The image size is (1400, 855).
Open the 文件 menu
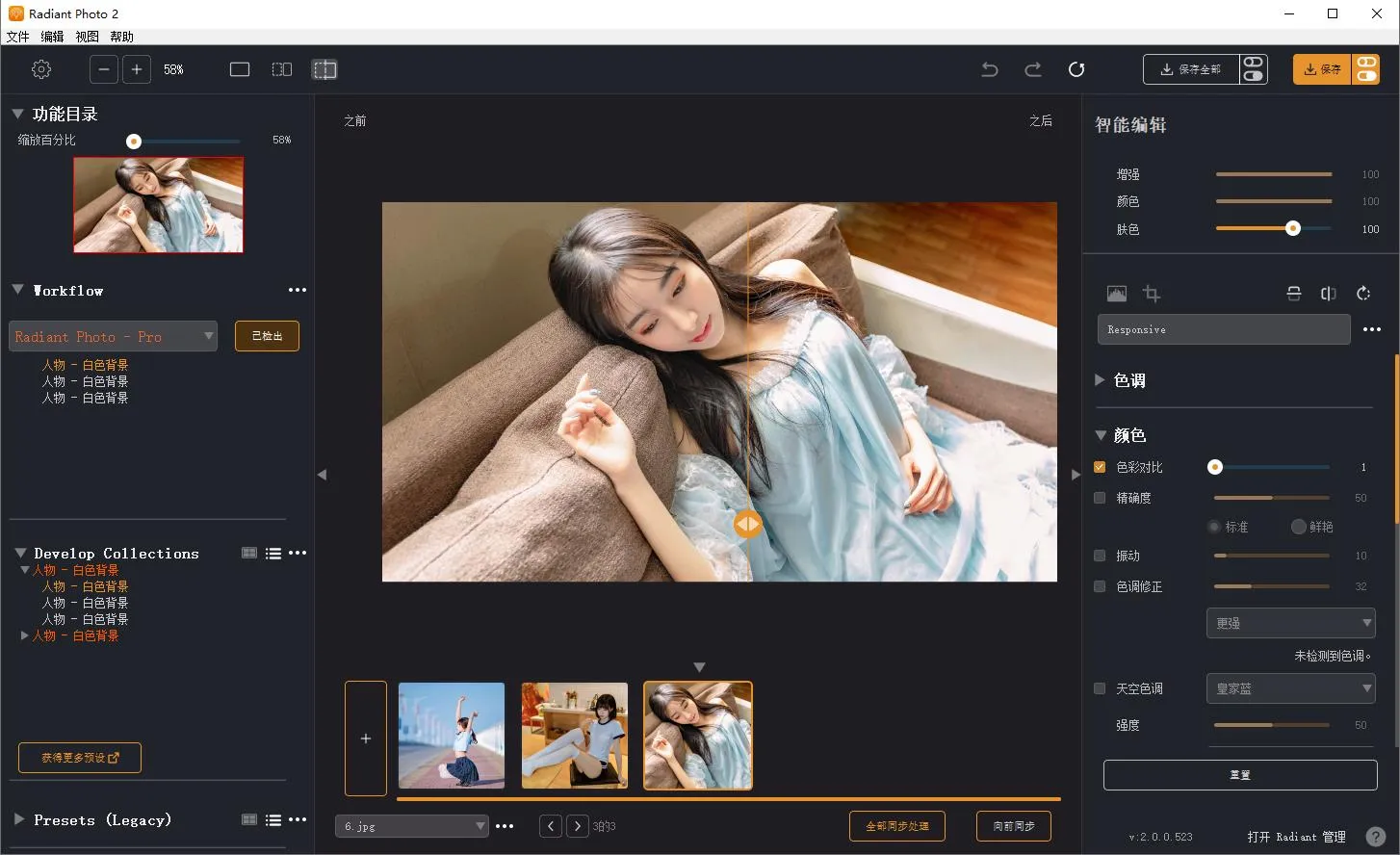coord(17,37)
